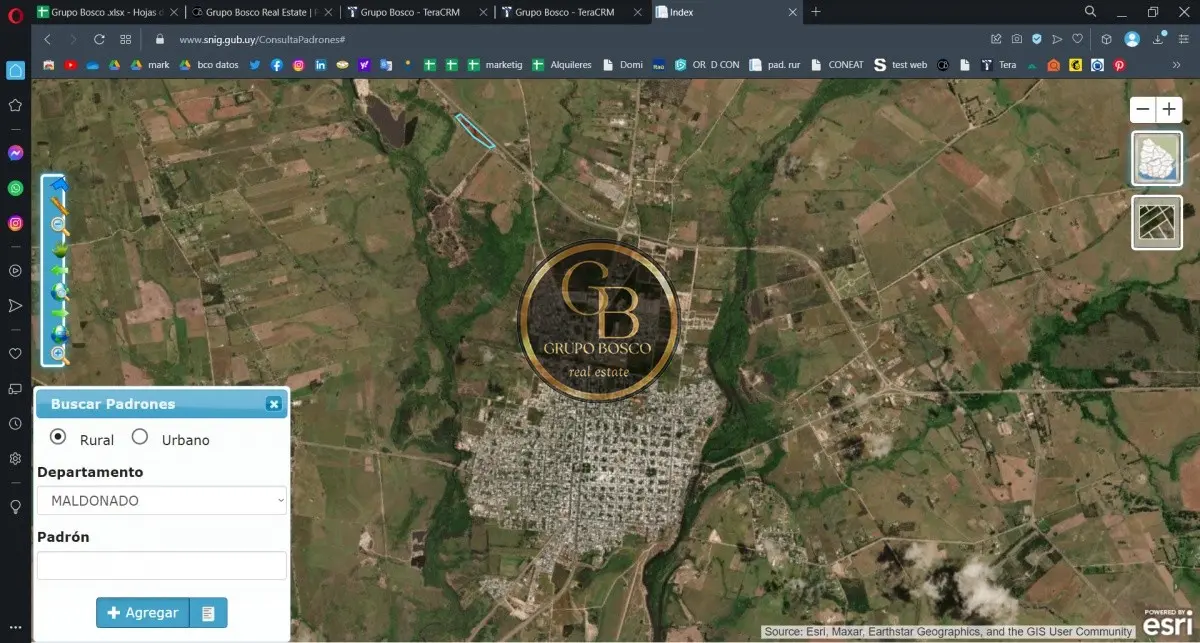Click the Opera profile avatar
The image size is (1200, 643).
(1132, 39)
